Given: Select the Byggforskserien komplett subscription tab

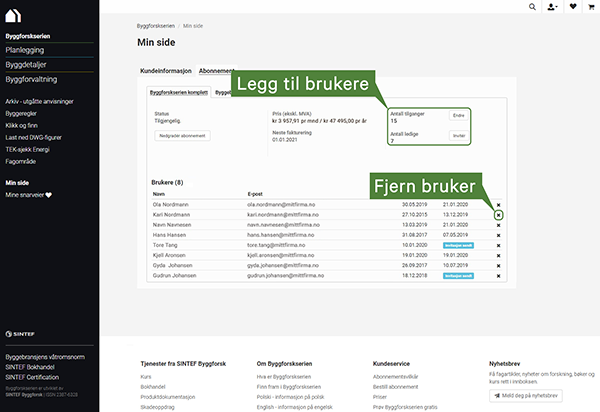Looking at the screenshot, I should (179, 93).
